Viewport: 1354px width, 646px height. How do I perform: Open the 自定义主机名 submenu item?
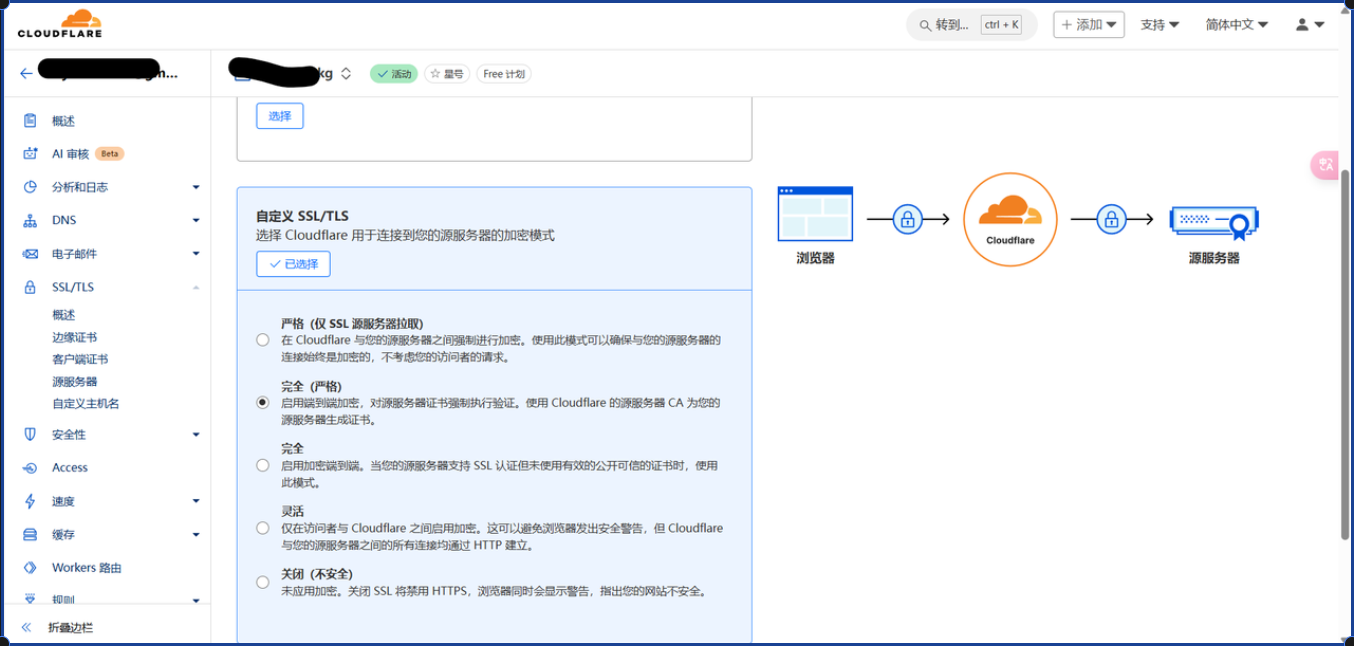[x=86, y=404]
